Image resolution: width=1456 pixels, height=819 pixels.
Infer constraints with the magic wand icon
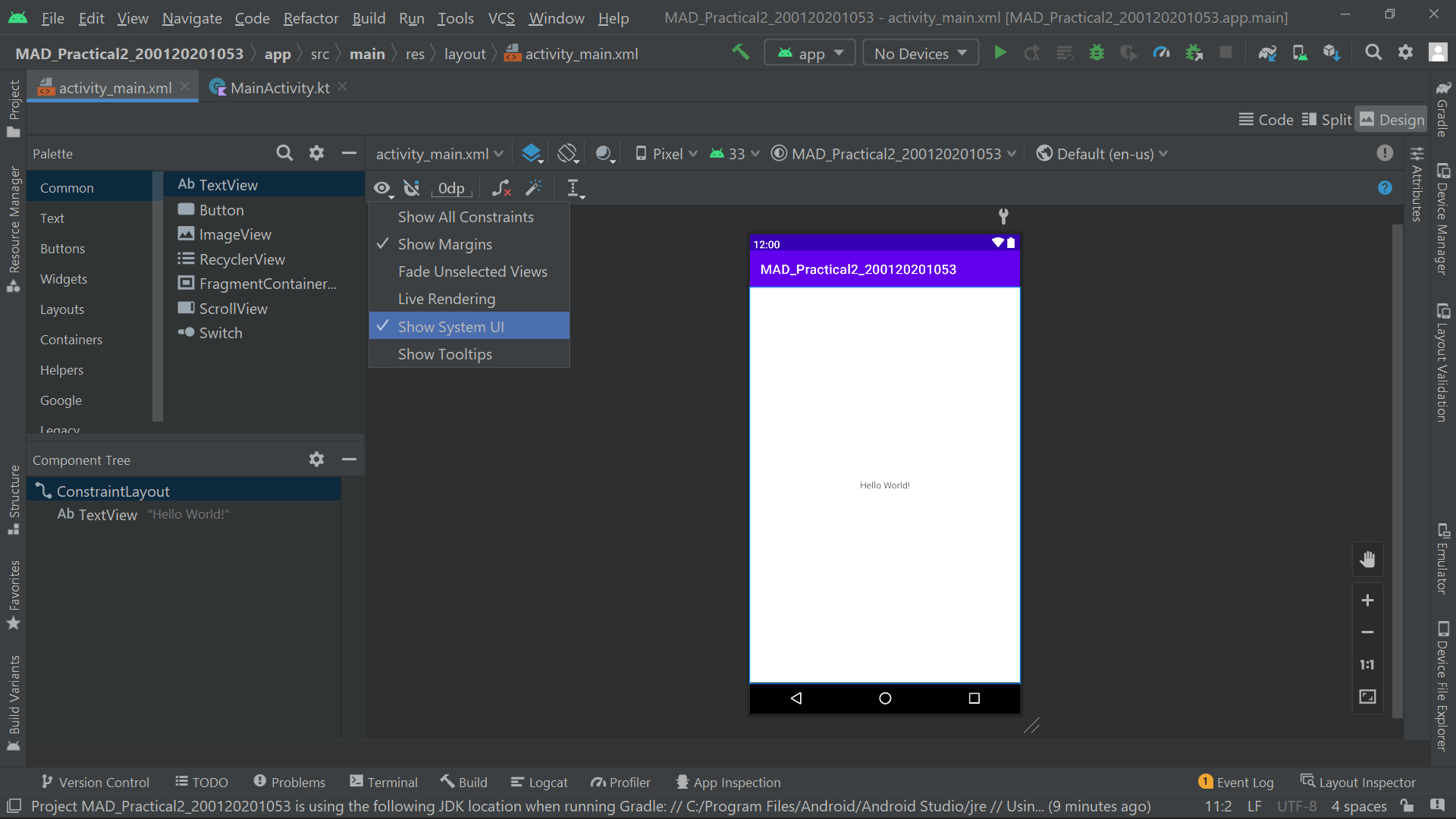[x=535, y=188]
